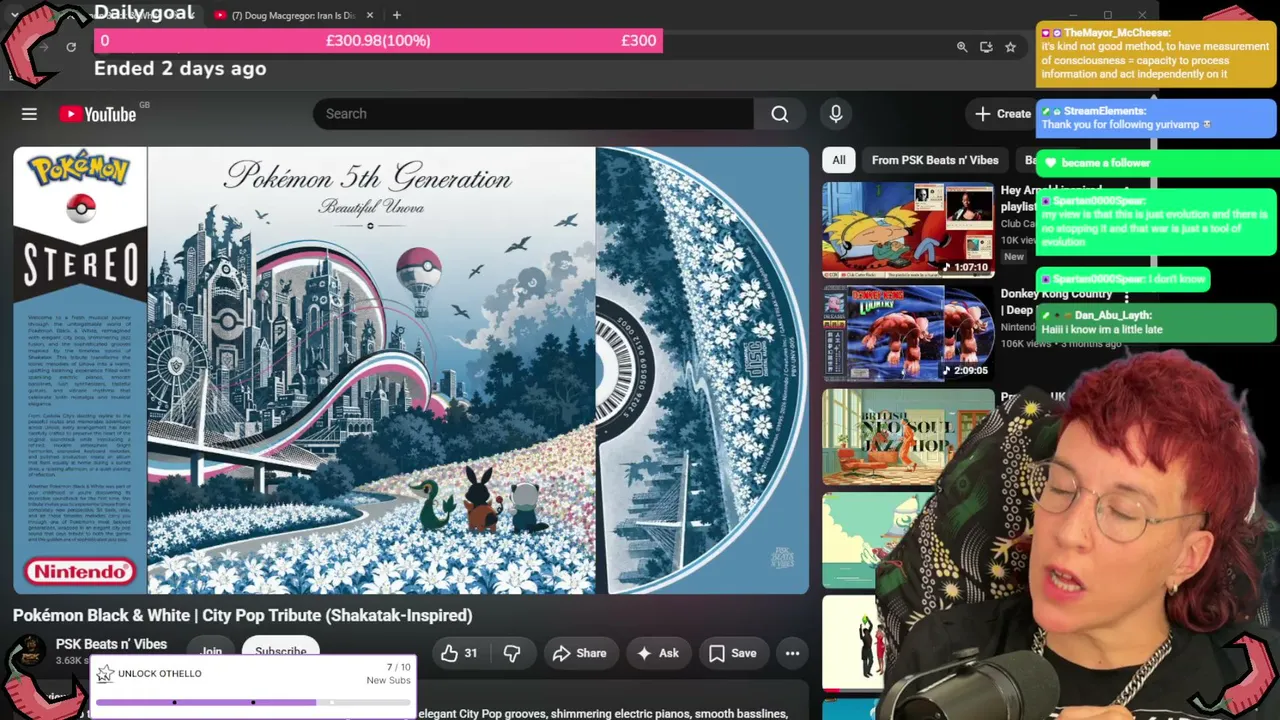Like the video with thumbs up

[x=459, y=654]
